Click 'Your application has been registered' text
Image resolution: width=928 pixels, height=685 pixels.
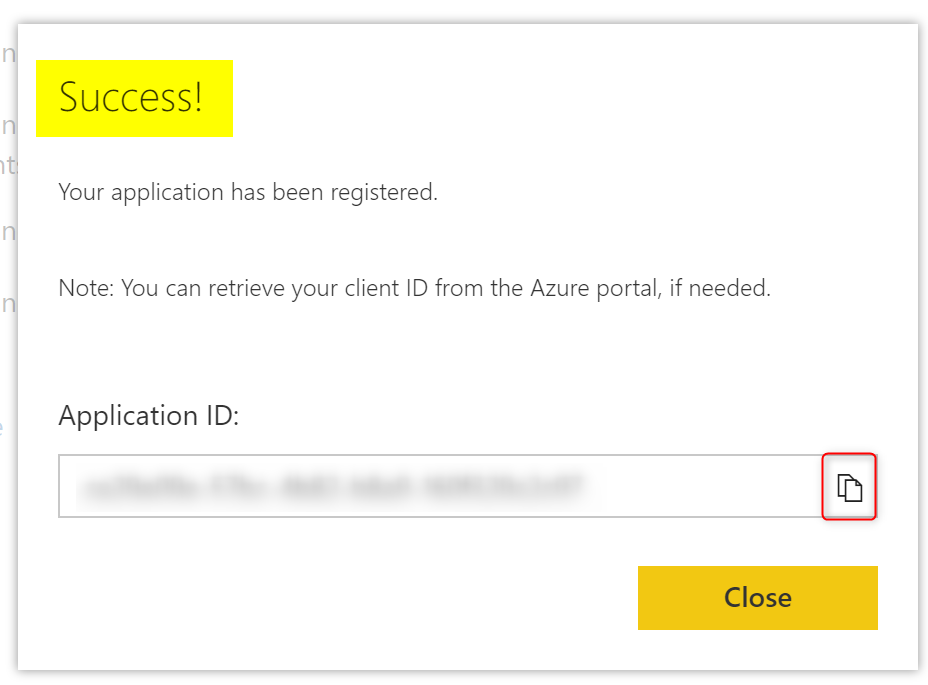tap(248, 192)
